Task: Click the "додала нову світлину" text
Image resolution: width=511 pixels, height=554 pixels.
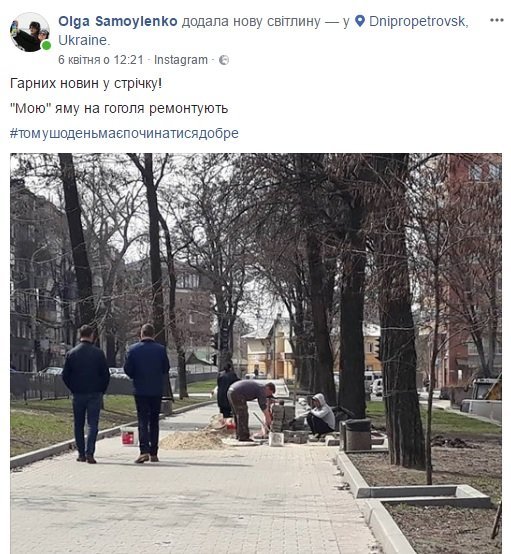Action: pos(251,22)
